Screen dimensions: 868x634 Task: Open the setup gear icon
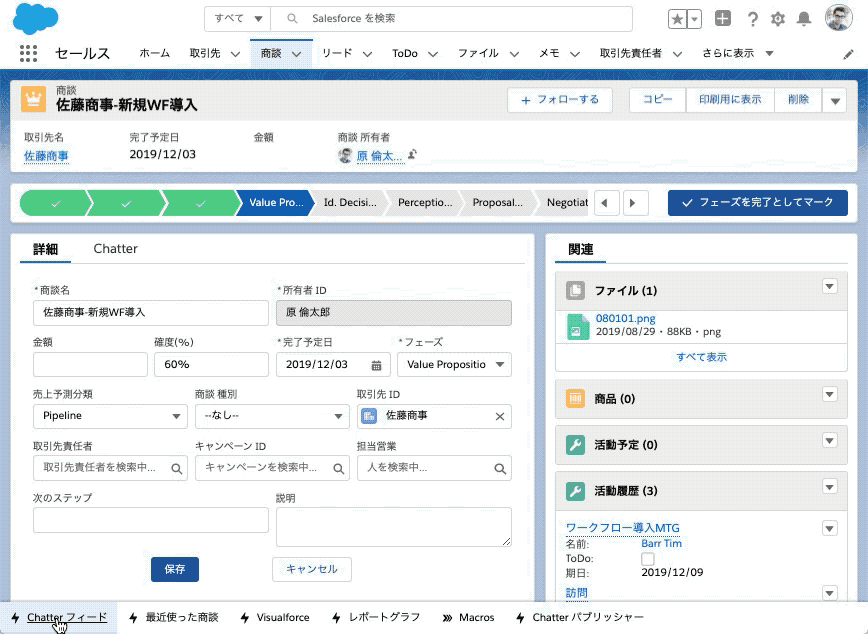pyautogui.click(x=778, y=19)
